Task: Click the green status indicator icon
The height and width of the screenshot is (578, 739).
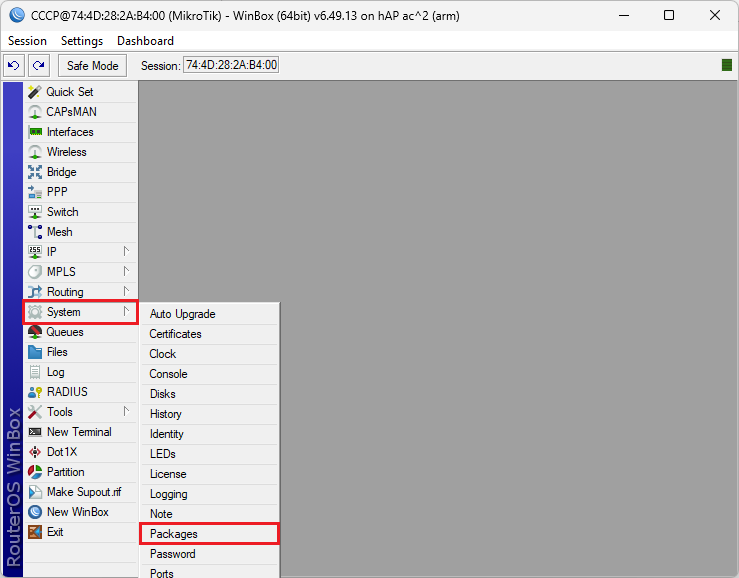Action: click(x=726, y=65)
